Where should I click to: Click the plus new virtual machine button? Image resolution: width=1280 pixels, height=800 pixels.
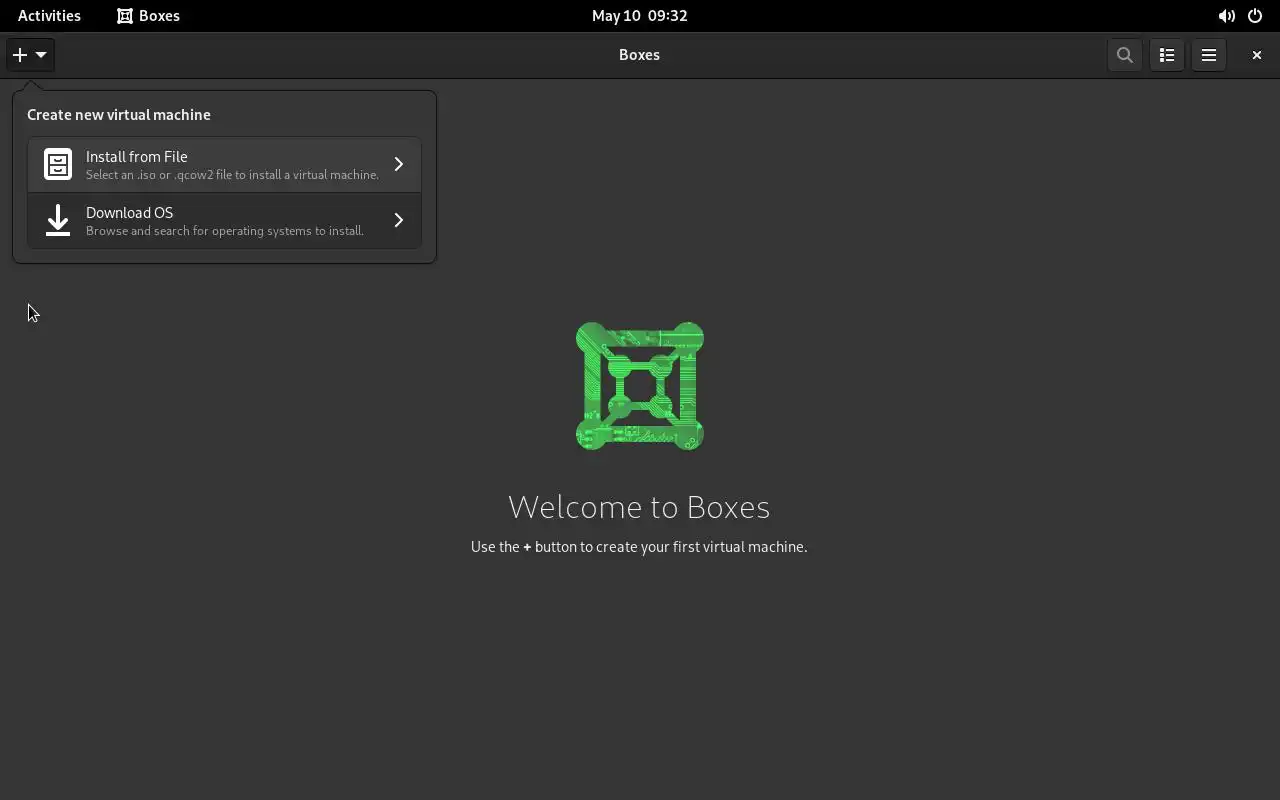click(30, 55)
